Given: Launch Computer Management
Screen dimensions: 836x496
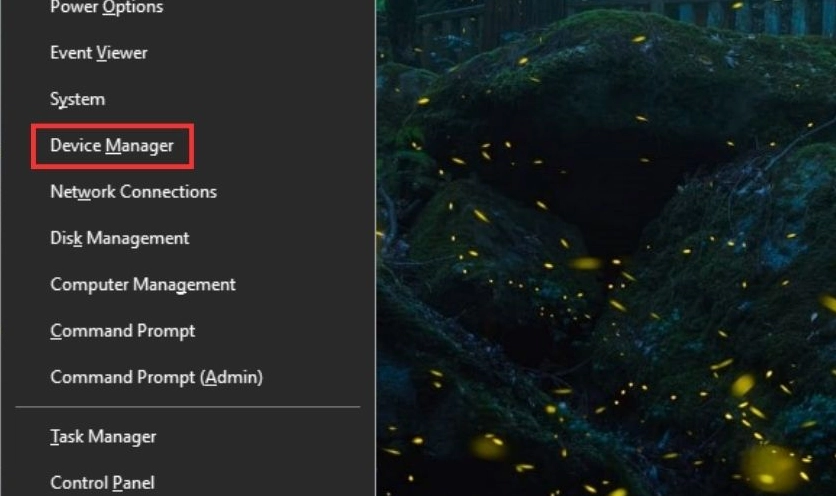Looking at the screenshot, I should [143, 285].
